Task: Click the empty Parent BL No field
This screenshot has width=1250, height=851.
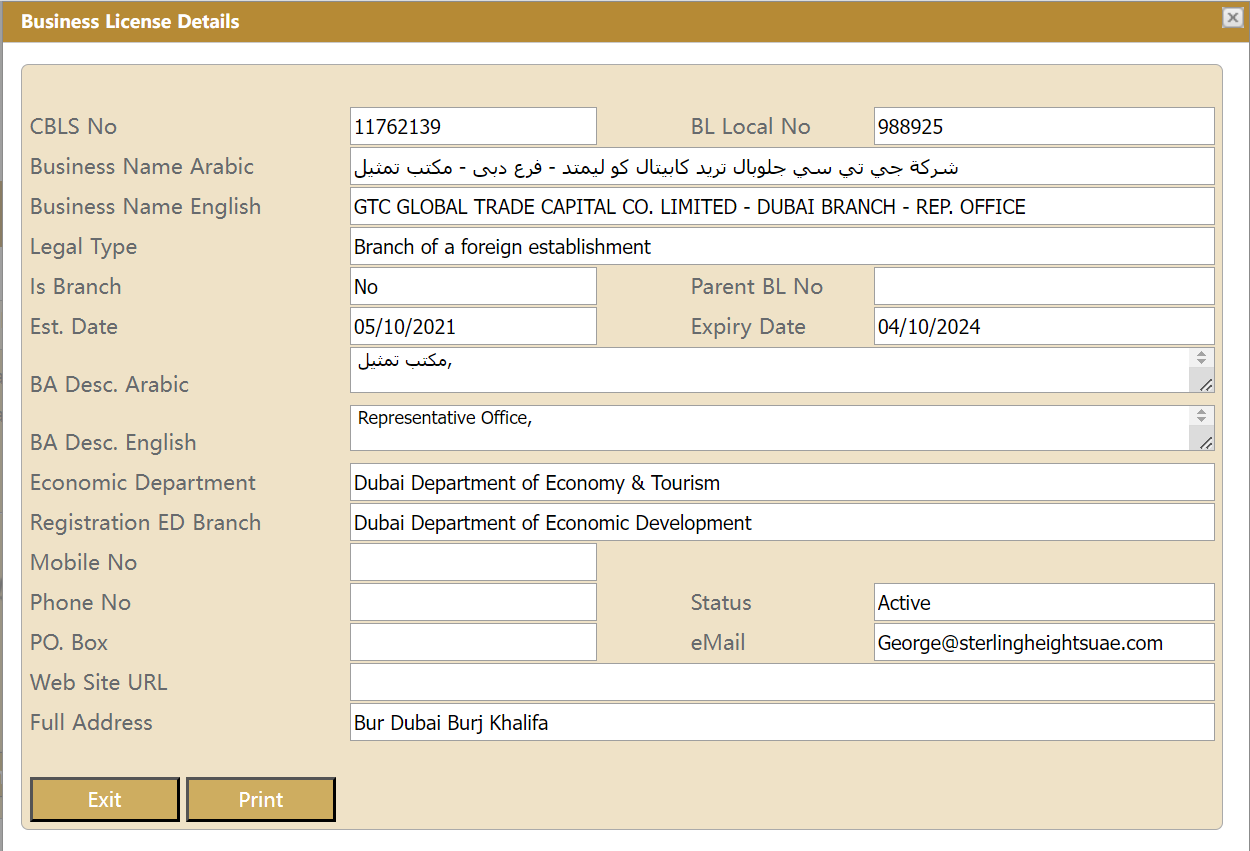Action: pos(1044,286)
